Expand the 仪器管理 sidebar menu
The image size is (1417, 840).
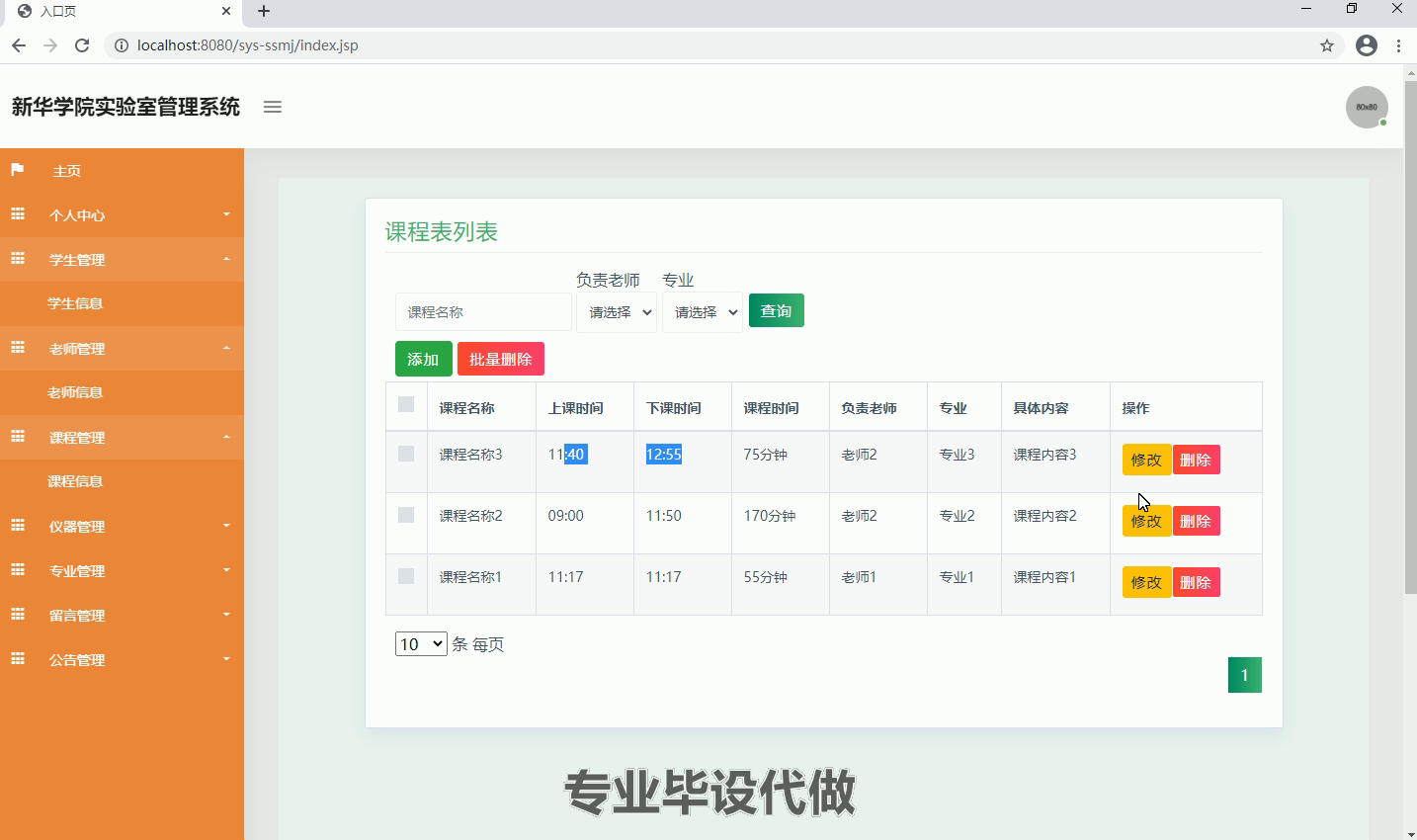click(x=122, y=526)
